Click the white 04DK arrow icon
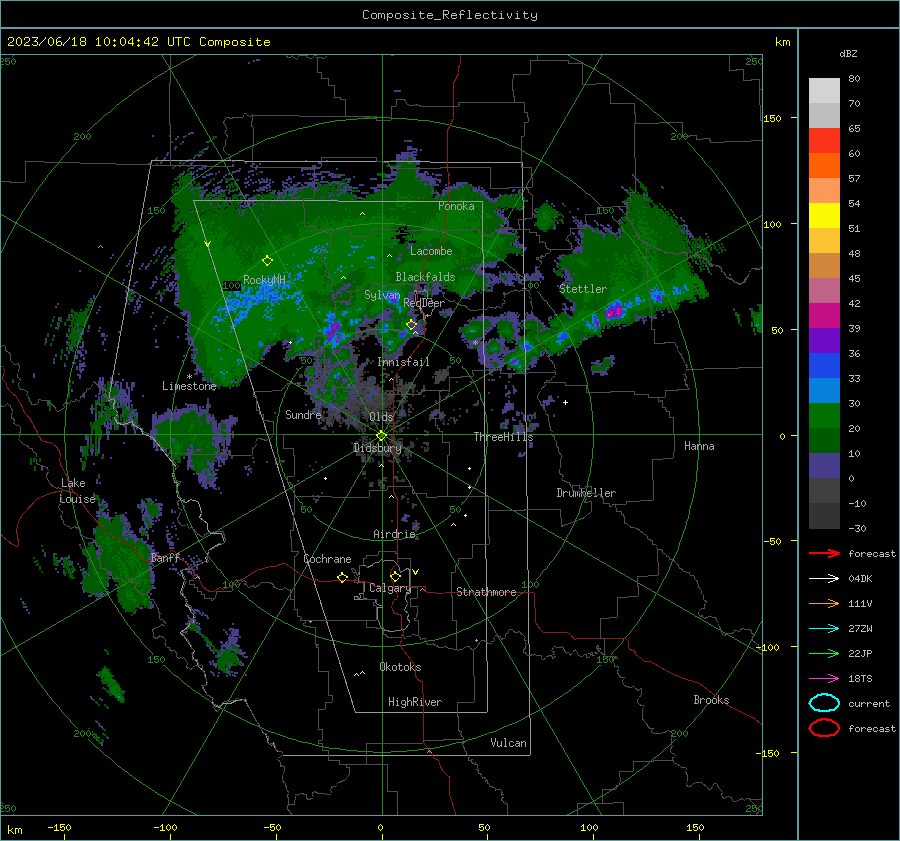 pyautogui.click(x=824, y=579)
